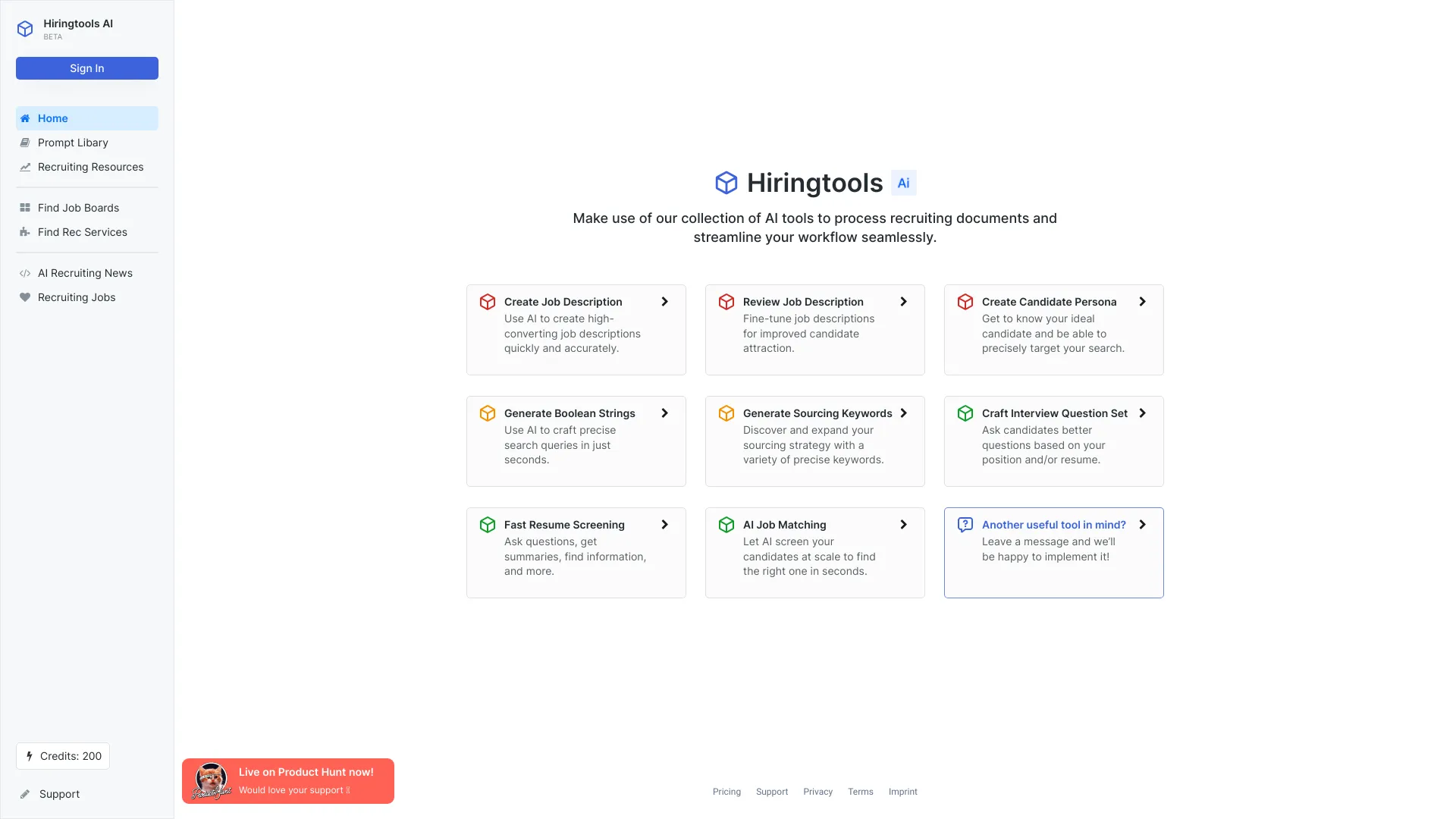Click the Live on Product Hunt banner
Screen dimensions: 1456x819
[288, 781]
